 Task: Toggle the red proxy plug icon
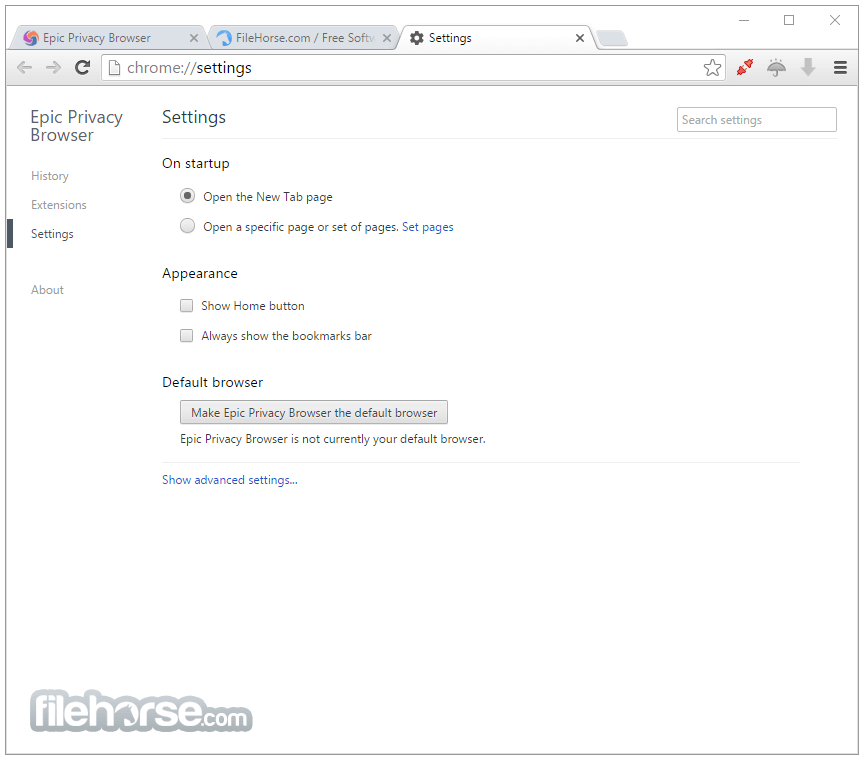tap(745, 68)
